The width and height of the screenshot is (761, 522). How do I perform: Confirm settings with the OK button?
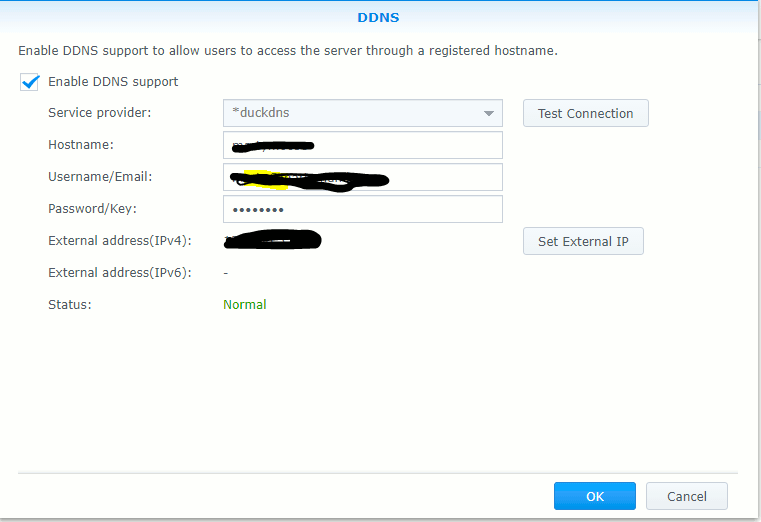click(595, 496)
